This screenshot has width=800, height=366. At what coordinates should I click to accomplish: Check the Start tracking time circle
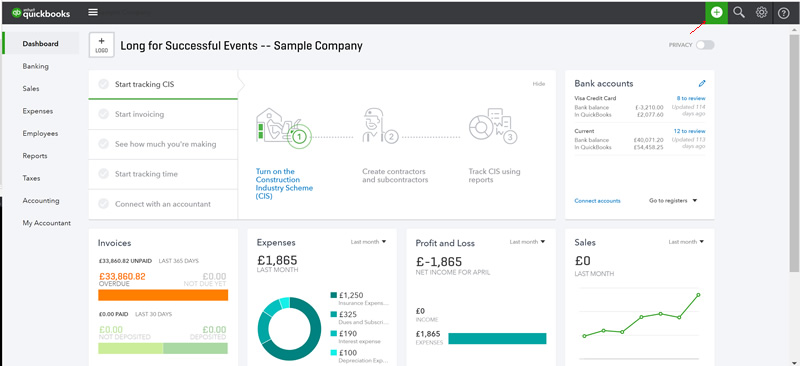[x=104, y=174]
